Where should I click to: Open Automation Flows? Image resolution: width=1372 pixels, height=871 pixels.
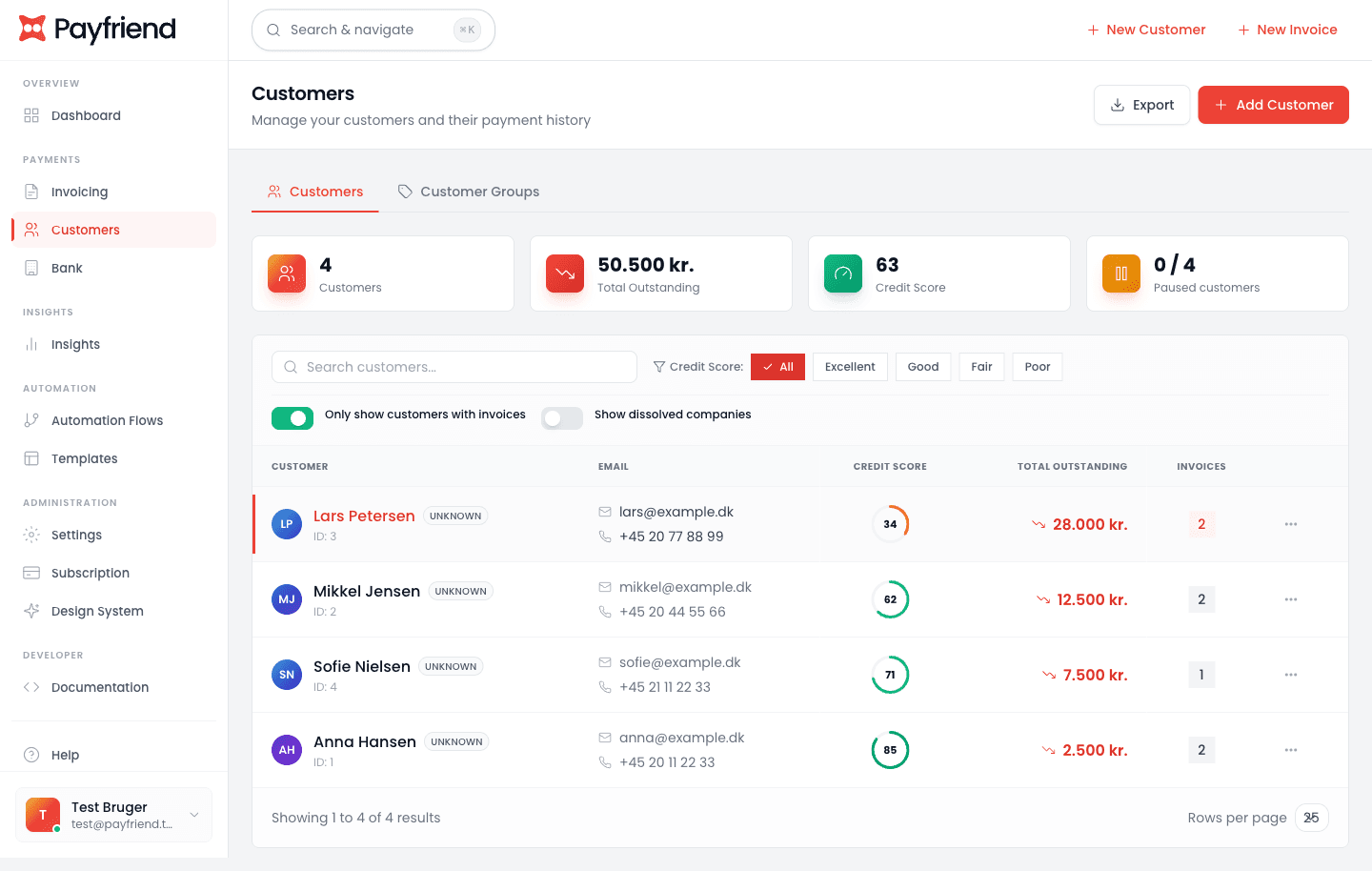coord(107,420)
